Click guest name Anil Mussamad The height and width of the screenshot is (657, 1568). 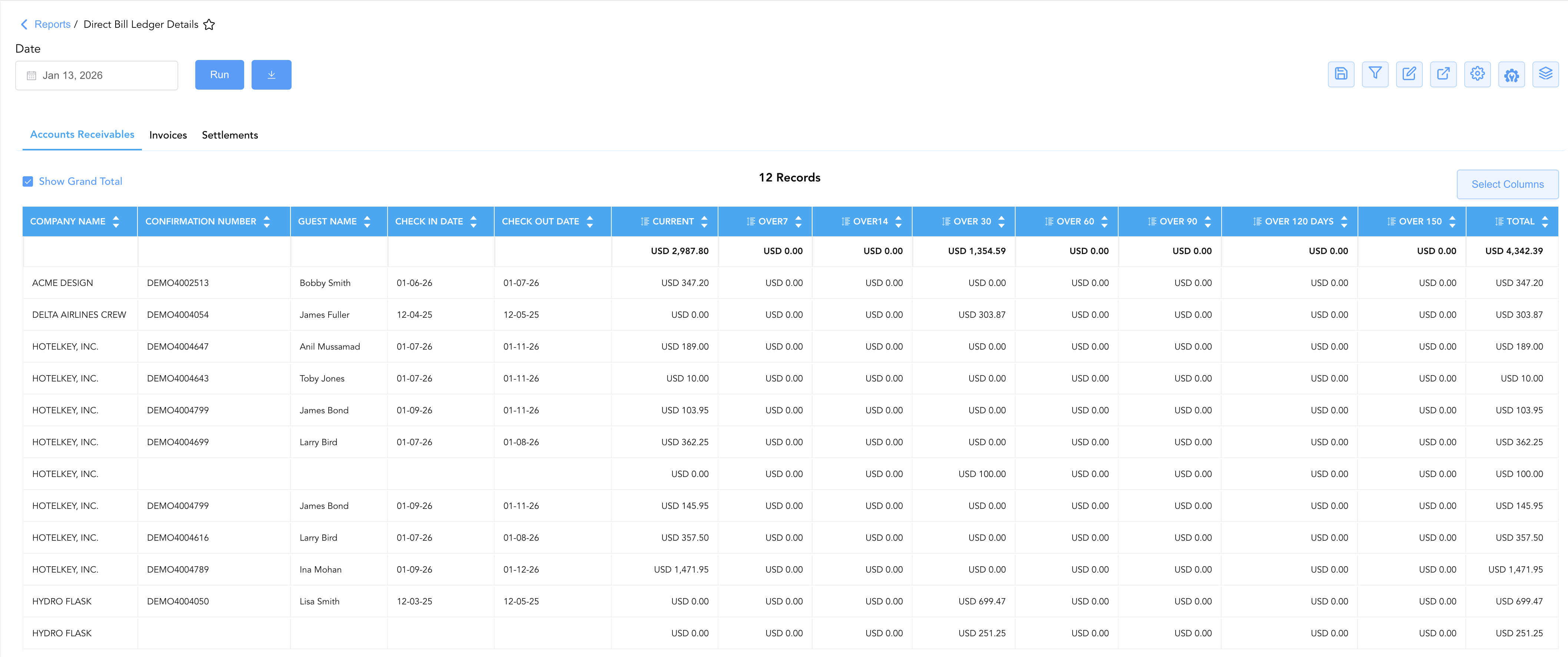point(330,347)
